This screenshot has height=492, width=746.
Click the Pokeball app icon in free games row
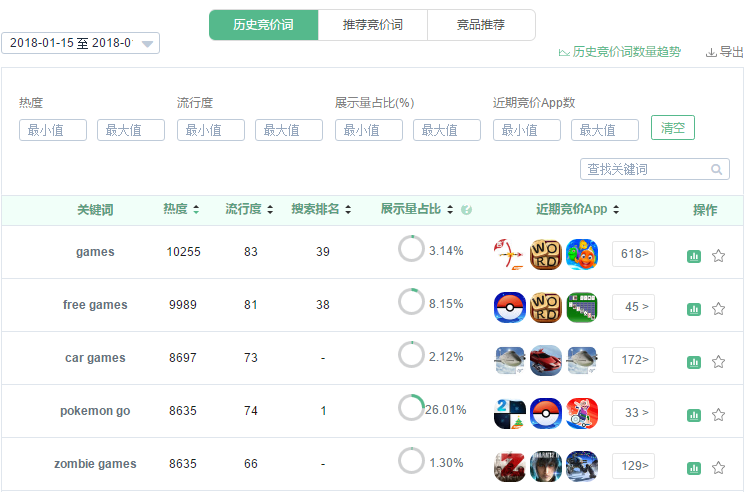pyautogui.click(x=510, y=306)
